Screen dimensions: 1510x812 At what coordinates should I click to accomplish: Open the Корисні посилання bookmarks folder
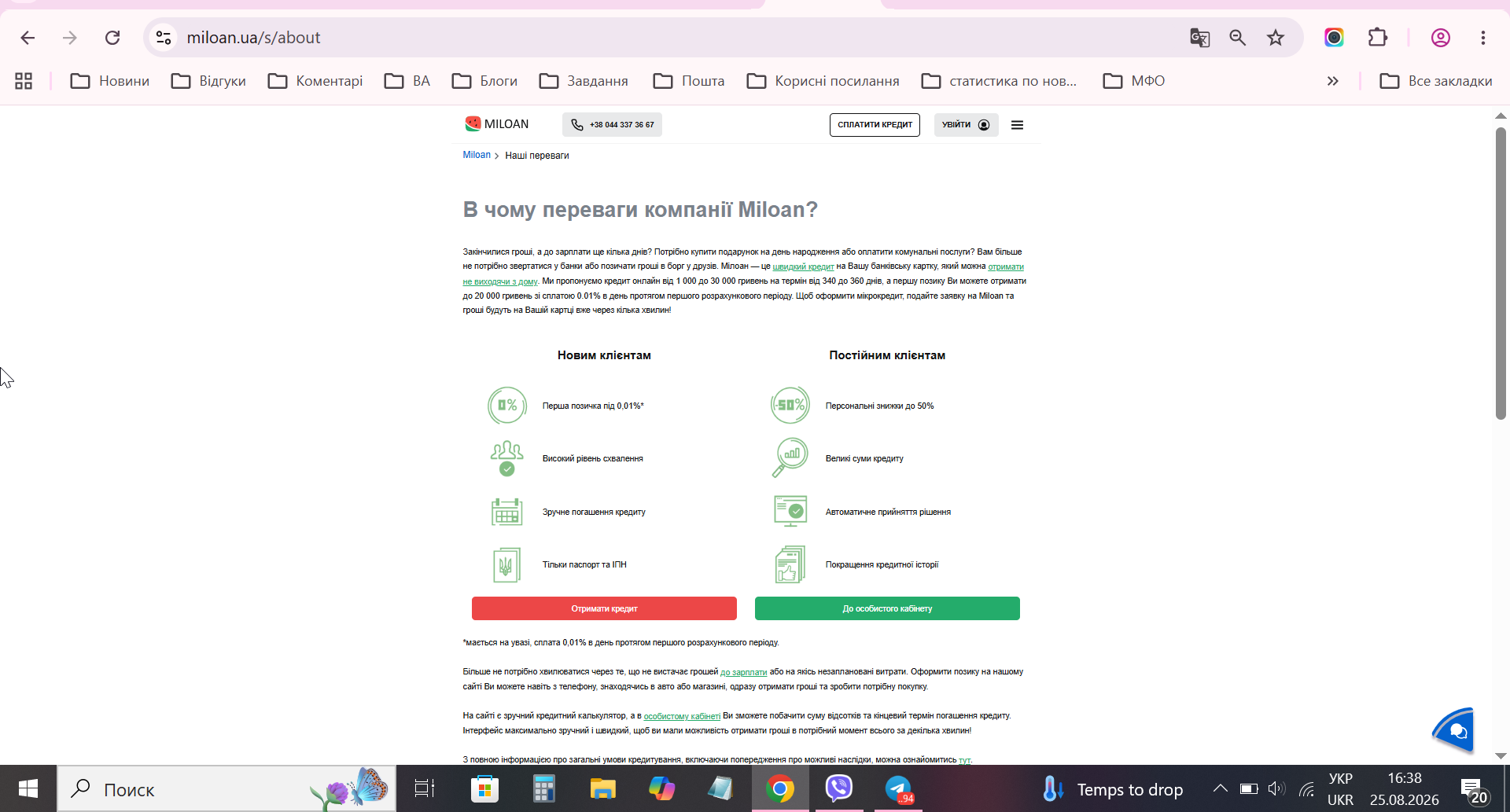823,81
